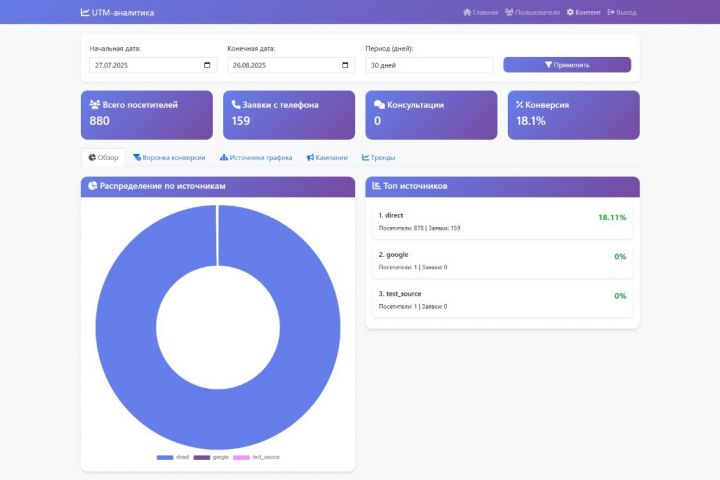Click the home icon beside Главная

[467, 12]
